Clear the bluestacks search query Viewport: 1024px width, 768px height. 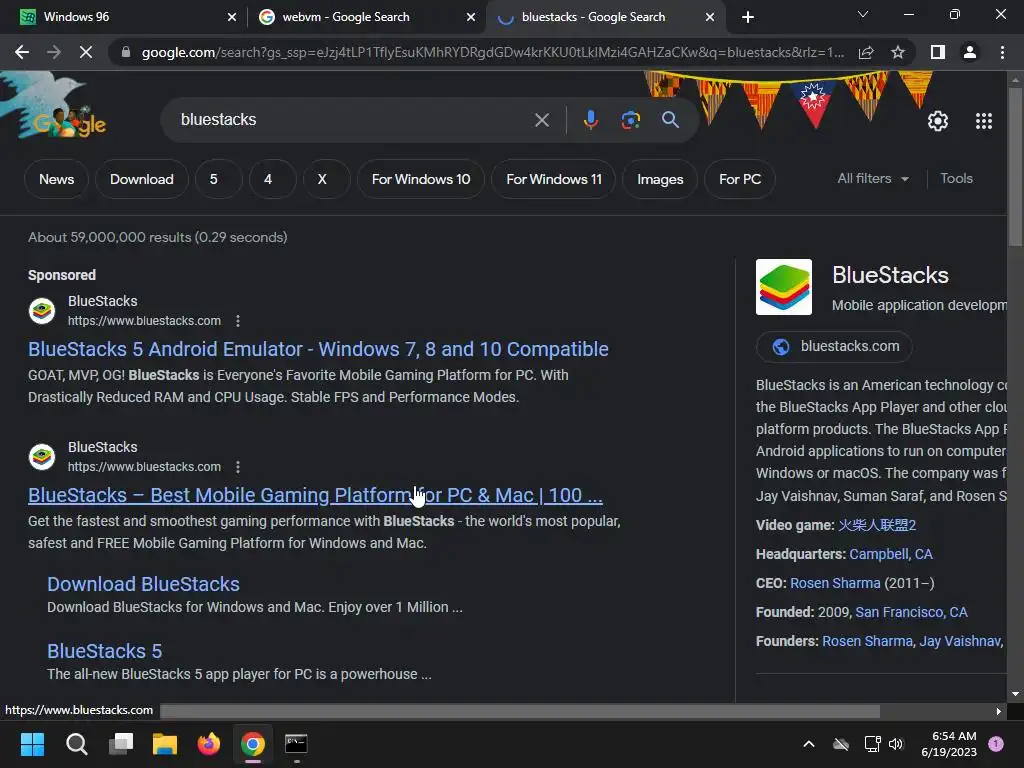click(541, 120)
